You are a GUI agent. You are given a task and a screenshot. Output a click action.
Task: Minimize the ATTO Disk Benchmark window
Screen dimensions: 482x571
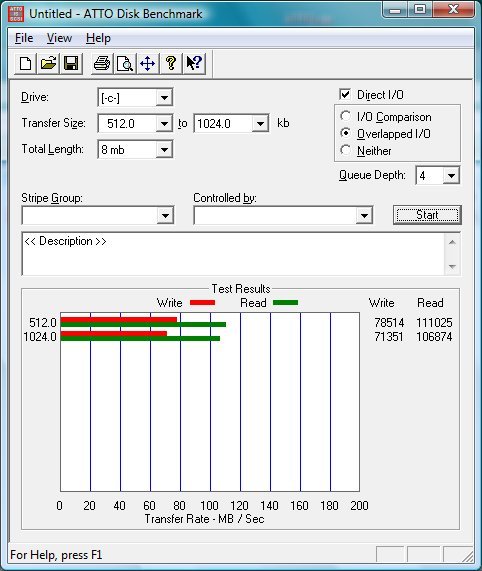[394, 9]
